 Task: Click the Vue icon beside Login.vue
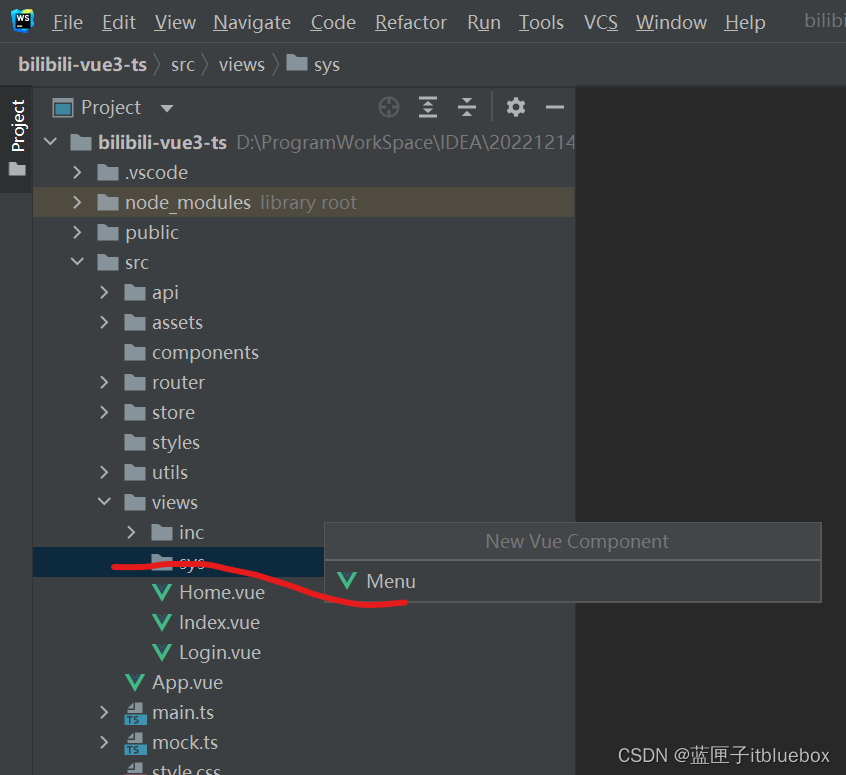162,652
